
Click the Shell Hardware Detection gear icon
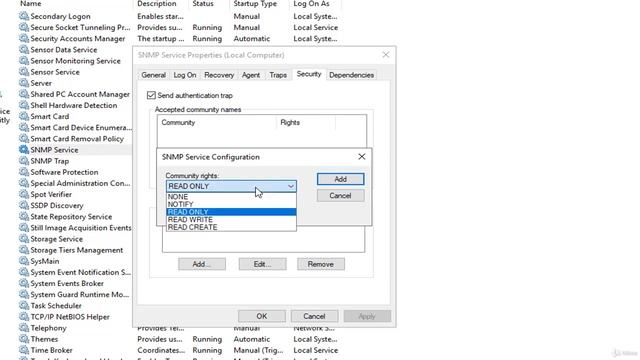coord(24,105)
